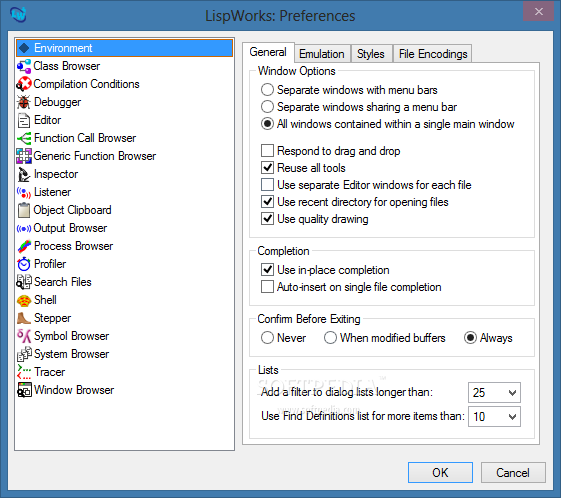The image size is (561, 498).
Task: Click the Generic Function Browser icon
Action: (x=24, y=156)
